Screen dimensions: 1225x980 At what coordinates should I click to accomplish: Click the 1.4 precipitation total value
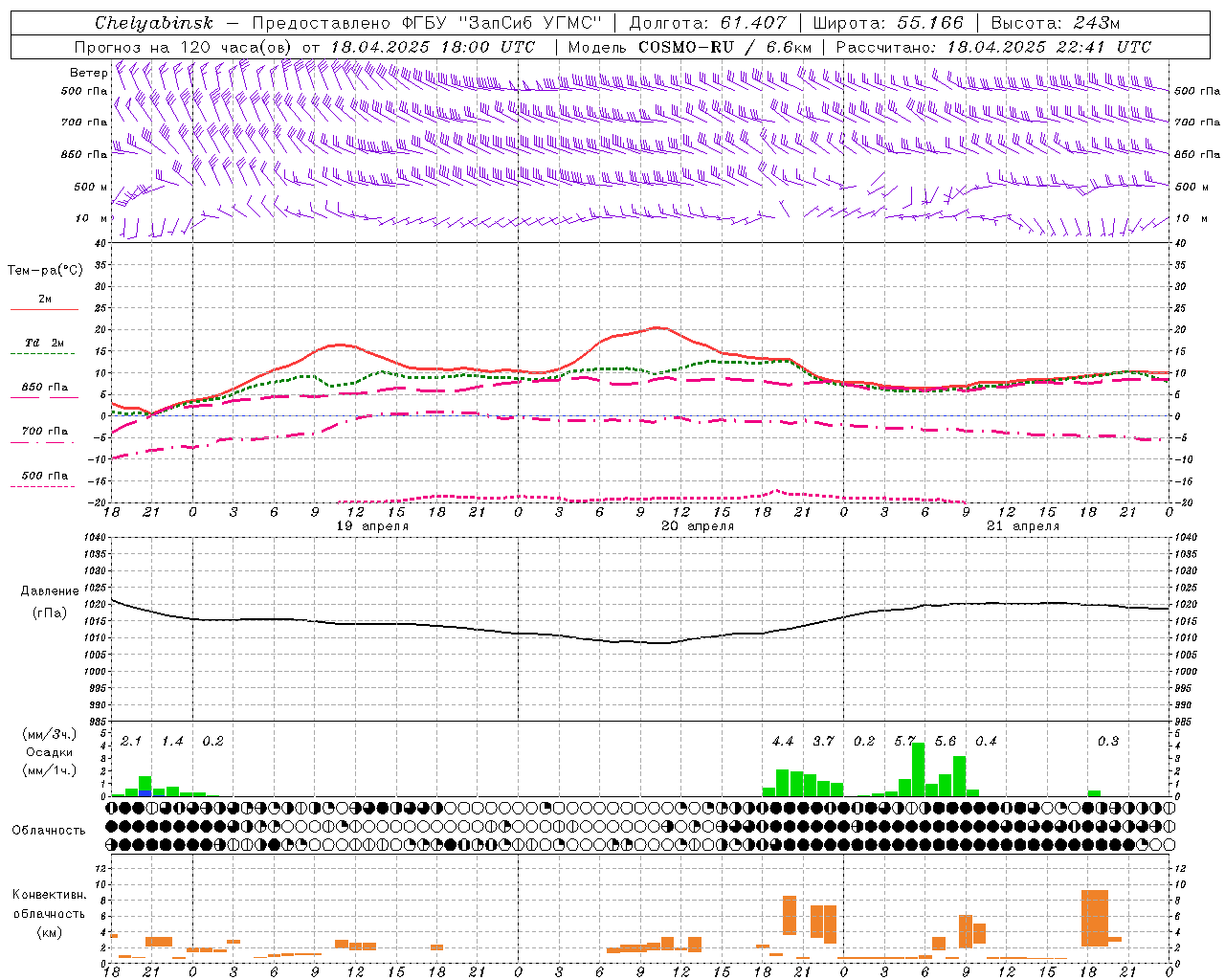click(172, 742)
